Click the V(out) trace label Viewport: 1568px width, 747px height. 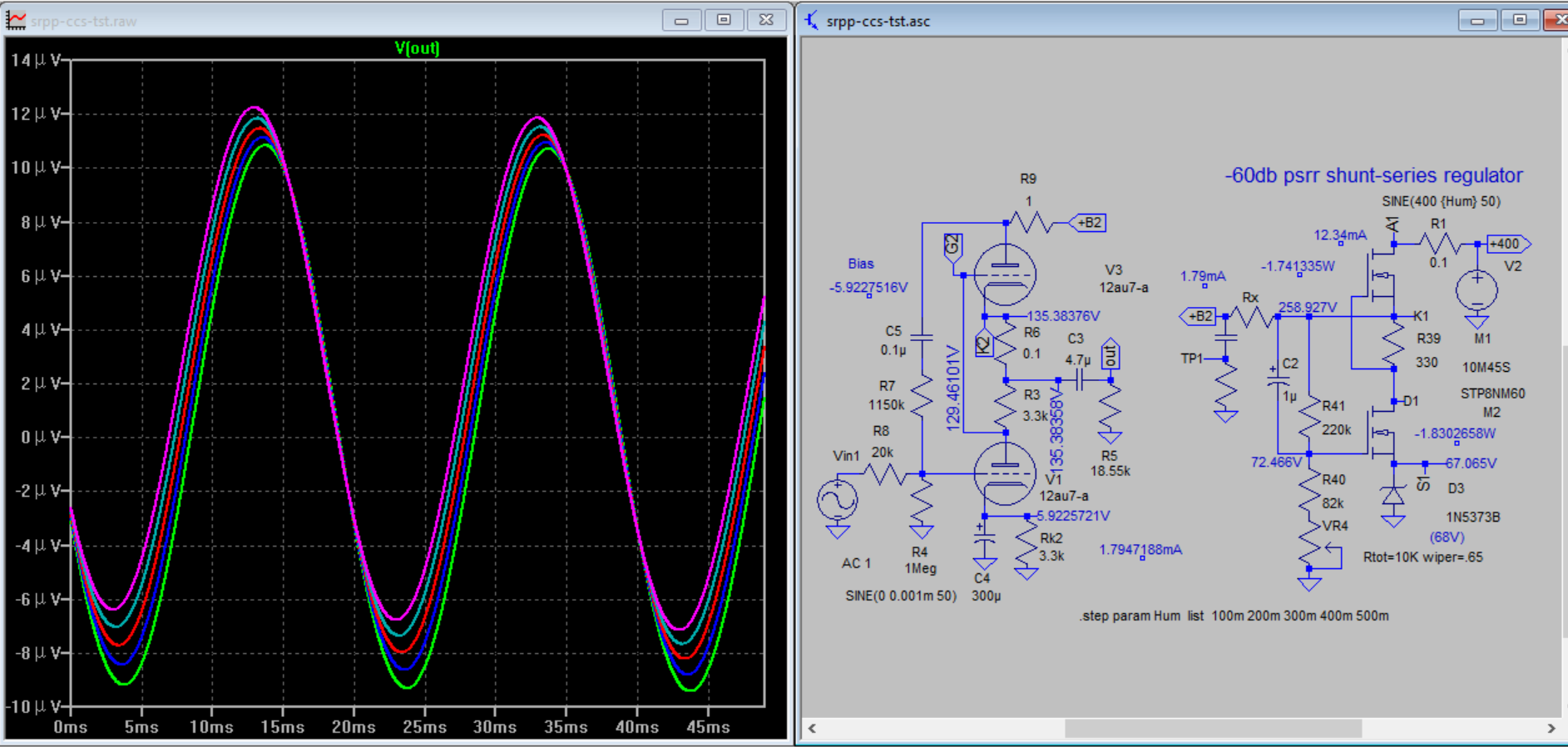pyautogui.click(x=417, y=48)
